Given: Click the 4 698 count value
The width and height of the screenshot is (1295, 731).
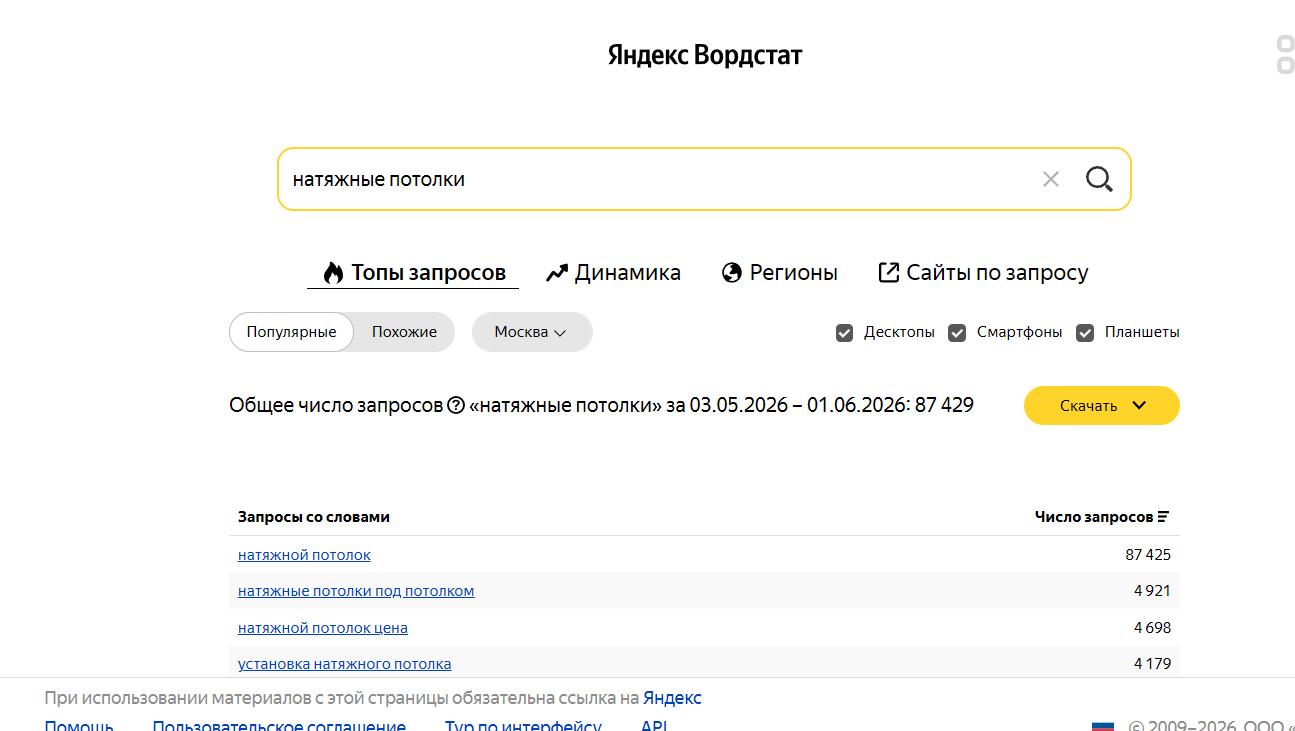Looking at the screenshot, I should (x=1152, y=628).
